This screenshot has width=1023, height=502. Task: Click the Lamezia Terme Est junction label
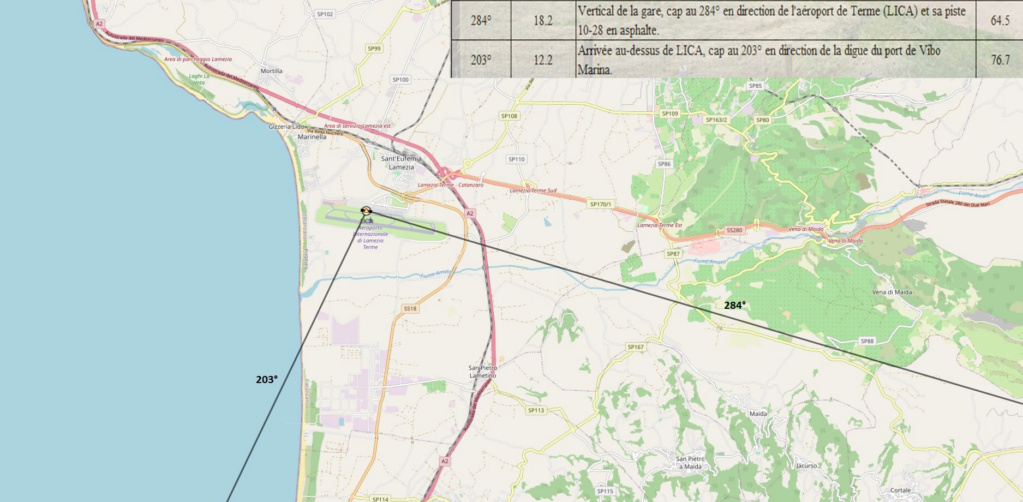pyautogui.click(x=660, y=225)
